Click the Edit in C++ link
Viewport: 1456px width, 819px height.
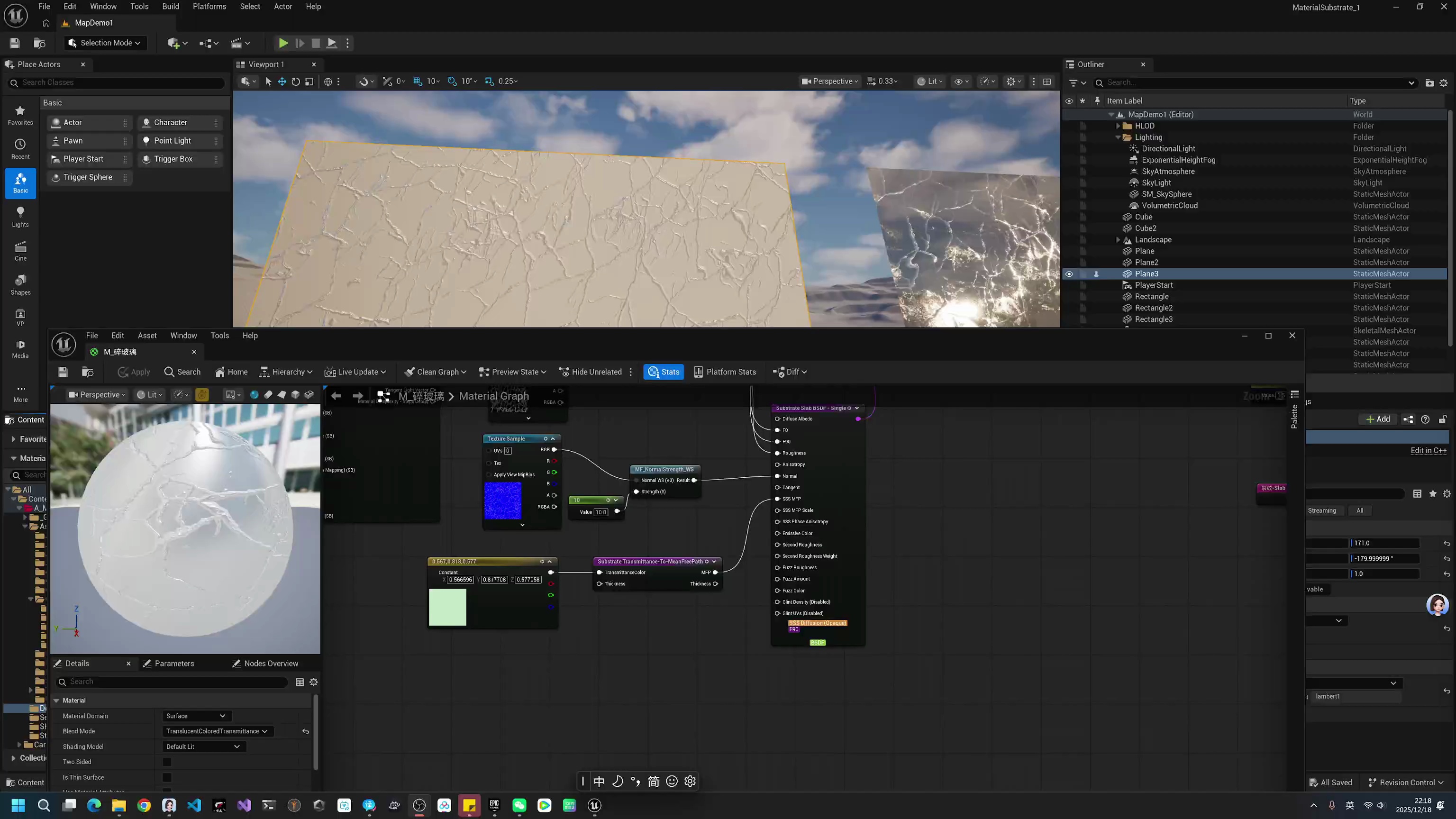[x=1429, y=450]
